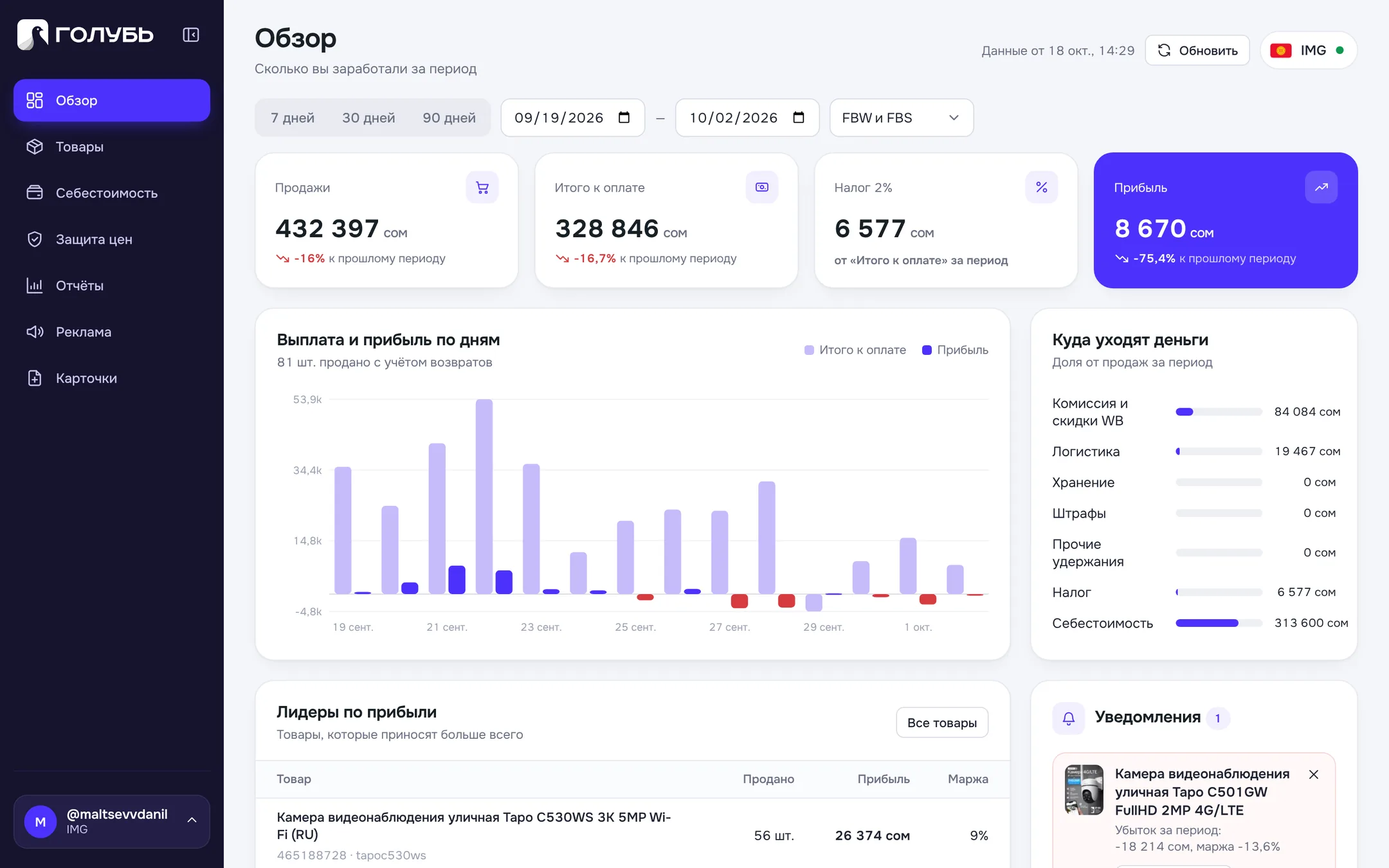Click the Реклама megaphone icon
Viewport: 1389px width, 868px height.
point(35,332)
